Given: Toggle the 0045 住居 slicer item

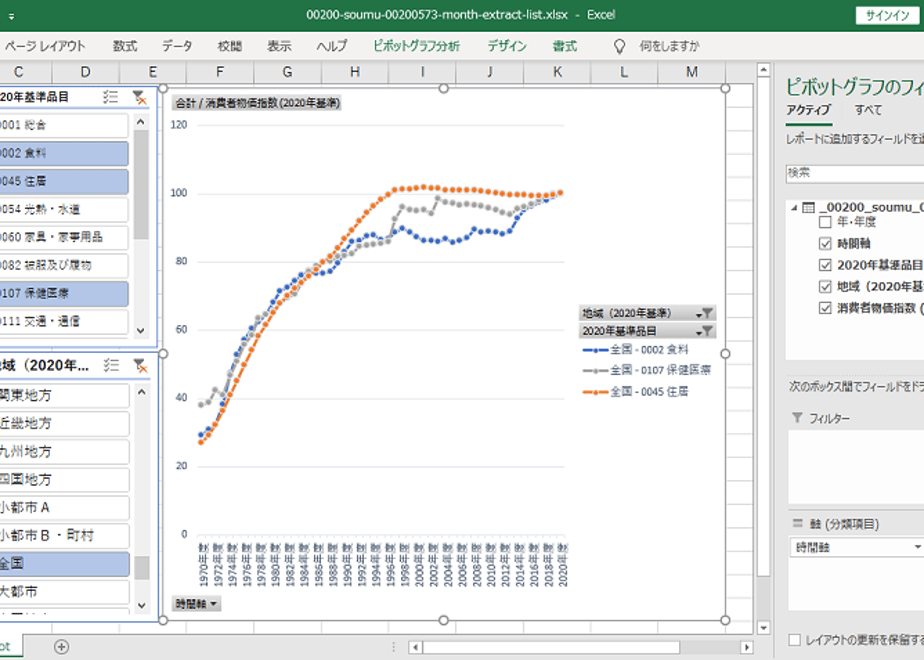Looking at the screenshot, I should click(x=64, y=182).
